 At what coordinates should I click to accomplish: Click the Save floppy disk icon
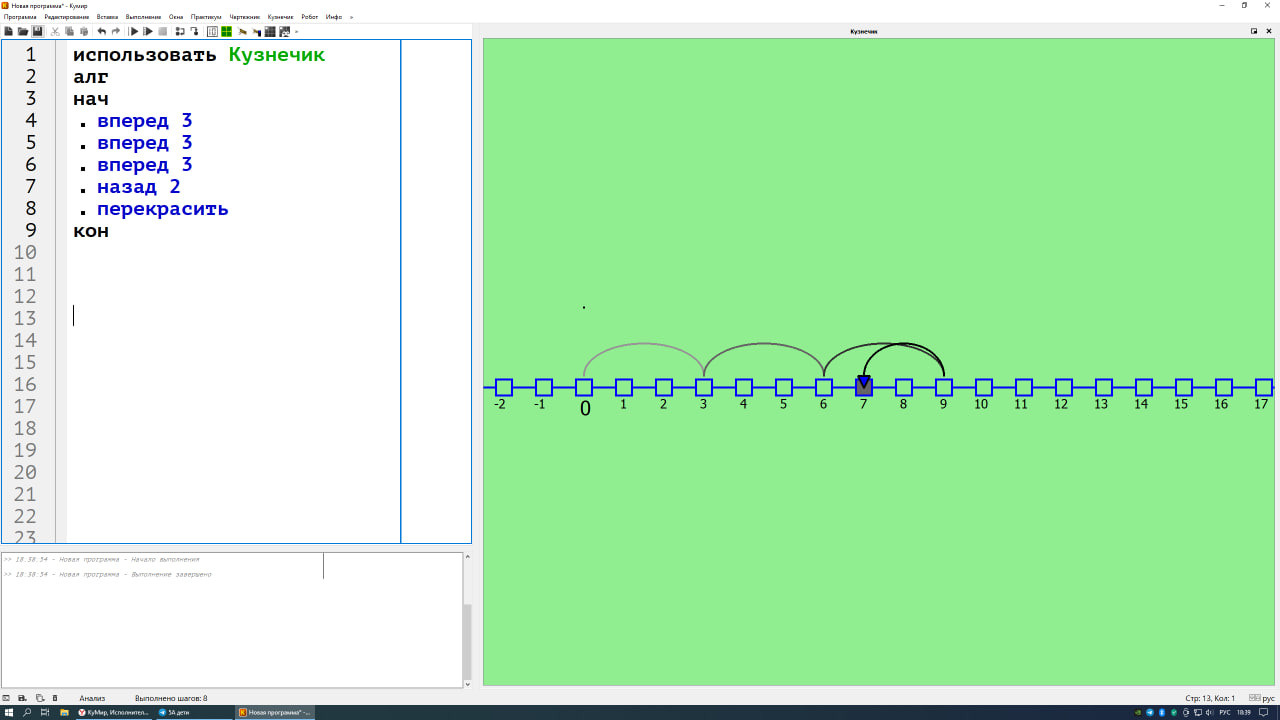point(38,31)
